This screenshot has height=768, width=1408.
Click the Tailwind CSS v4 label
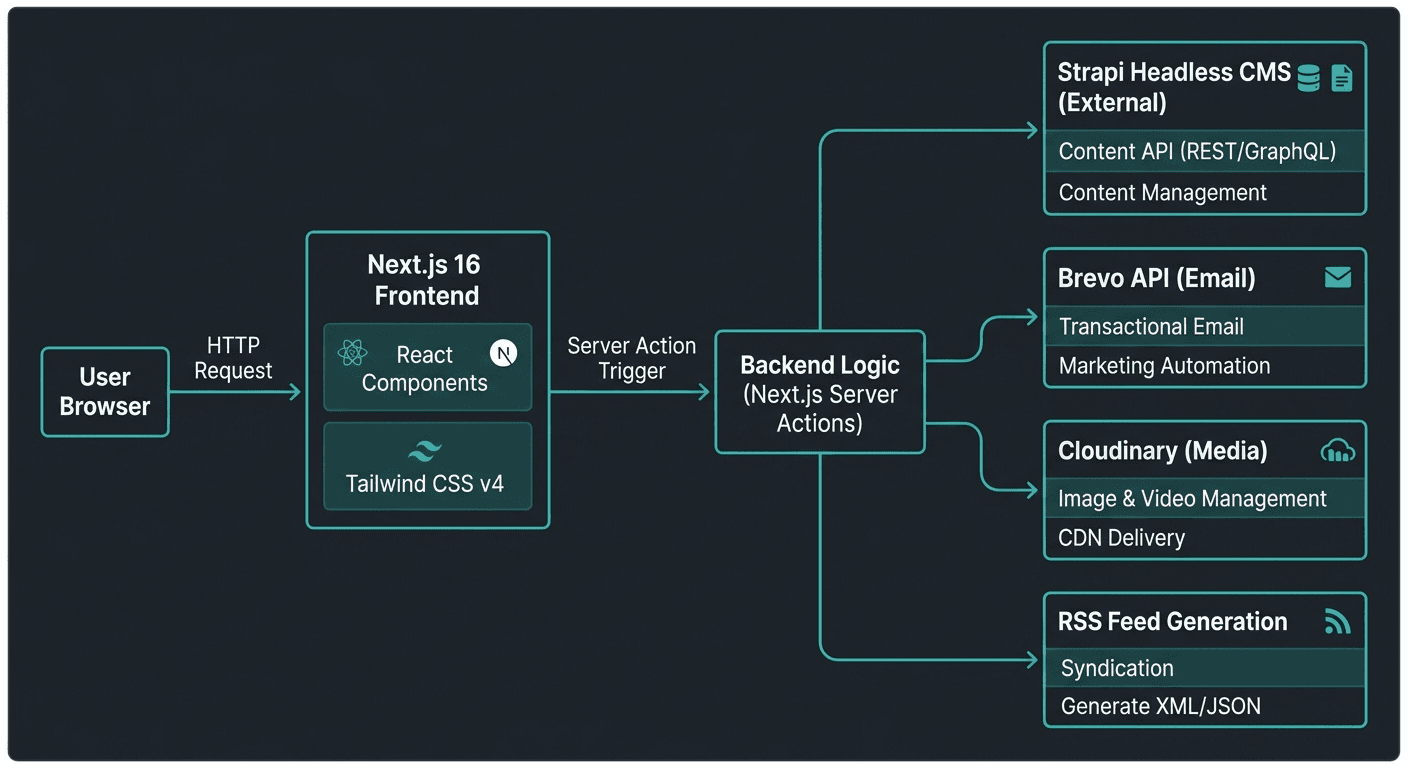(425, 484)
